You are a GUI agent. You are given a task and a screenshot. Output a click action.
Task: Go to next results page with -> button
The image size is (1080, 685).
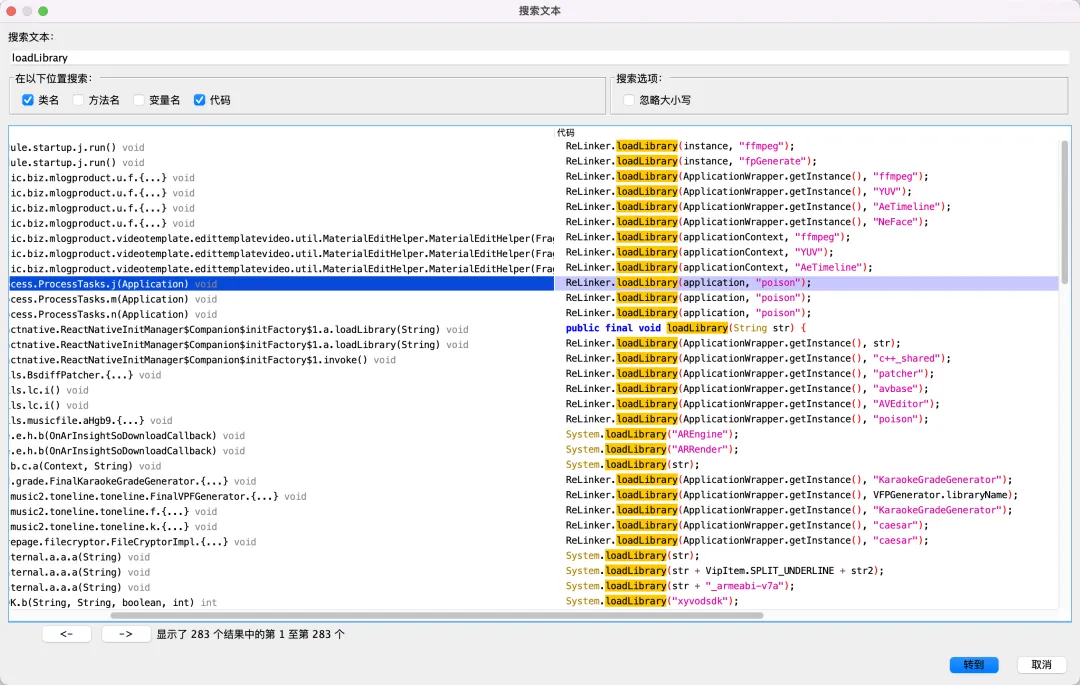coord(126,634)
